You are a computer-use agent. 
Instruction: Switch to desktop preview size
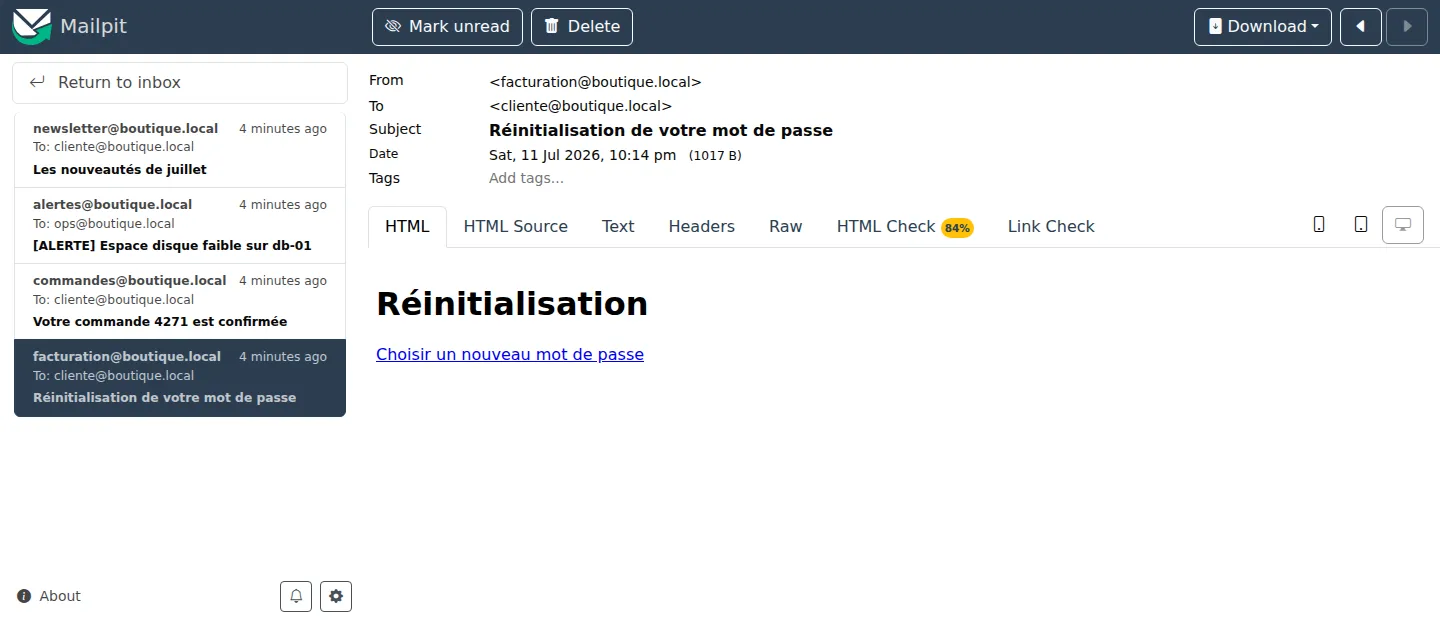click(x=1403, y=225)
